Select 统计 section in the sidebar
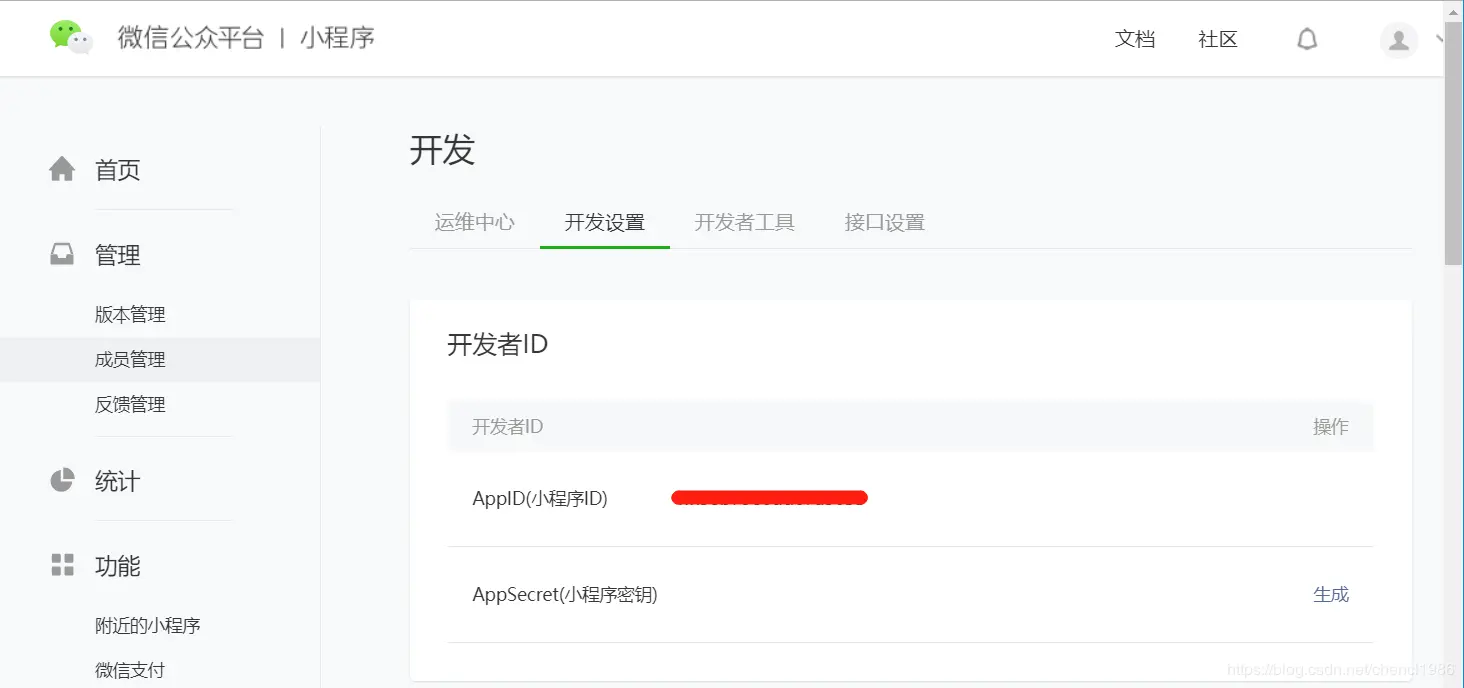This screenshot has width=1464, height=688. tap(117, 481)
